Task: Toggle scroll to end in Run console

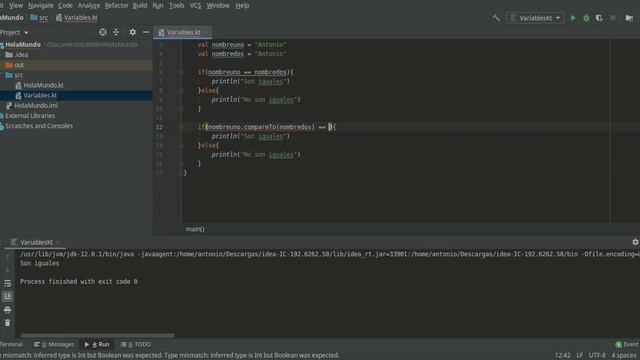Action: coord(7,296)
